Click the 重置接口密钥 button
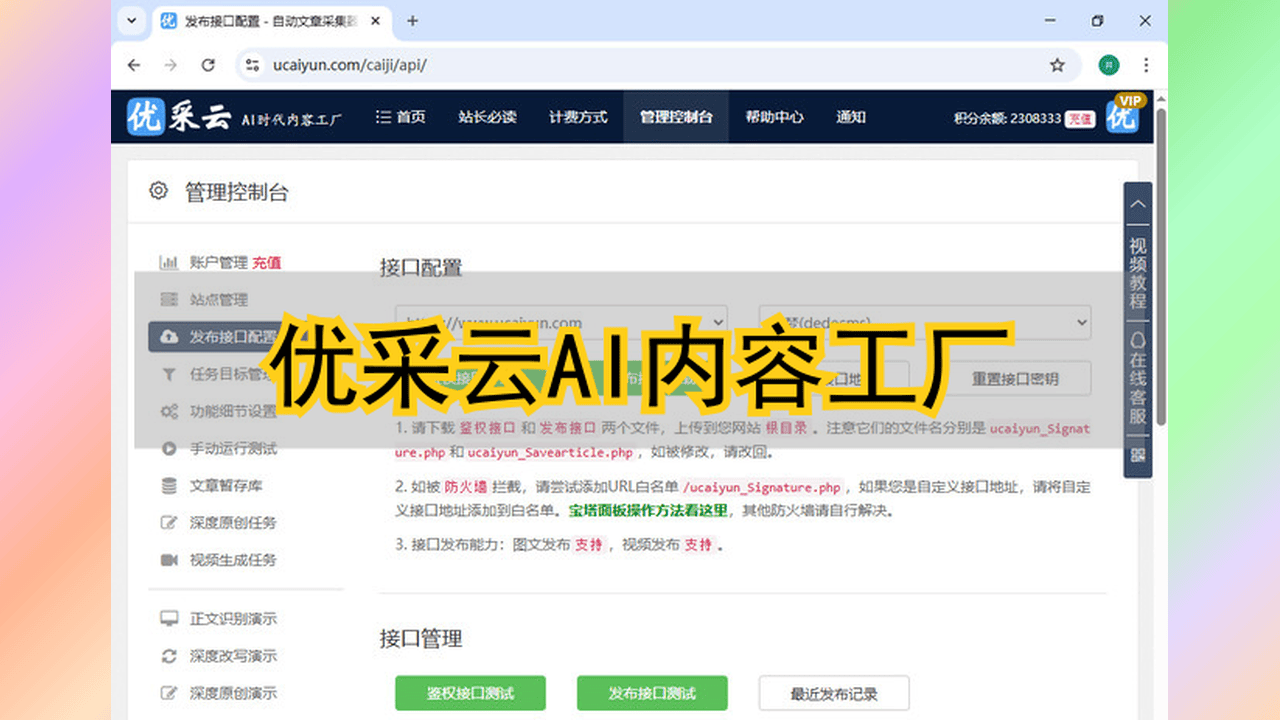The image size is (1280, 720). click(1014, 379)
